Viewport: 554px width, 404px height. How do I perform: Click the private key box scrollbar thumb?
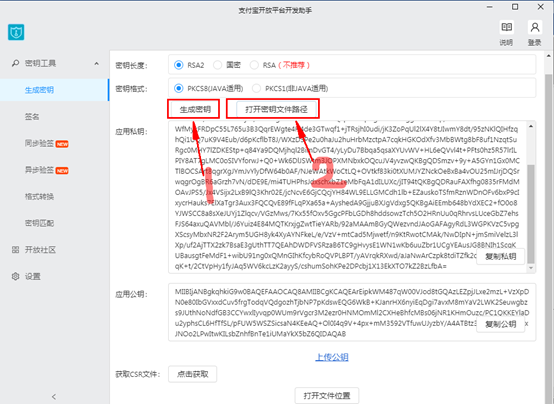[x=531, y=214]
